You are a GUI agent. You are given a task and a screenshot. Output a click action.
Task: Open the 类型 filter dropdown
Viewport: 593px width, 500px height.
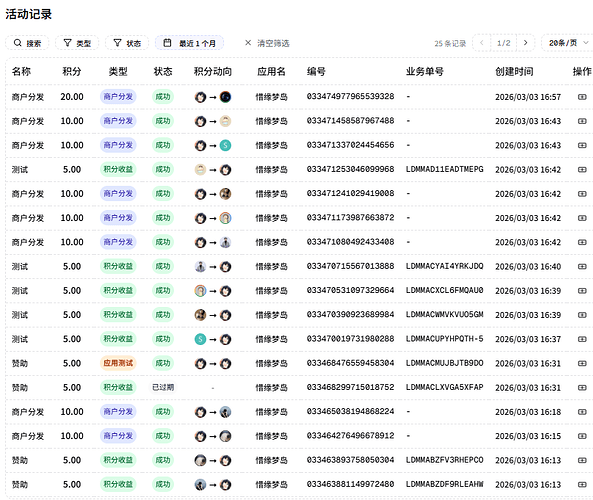[77, 43]
